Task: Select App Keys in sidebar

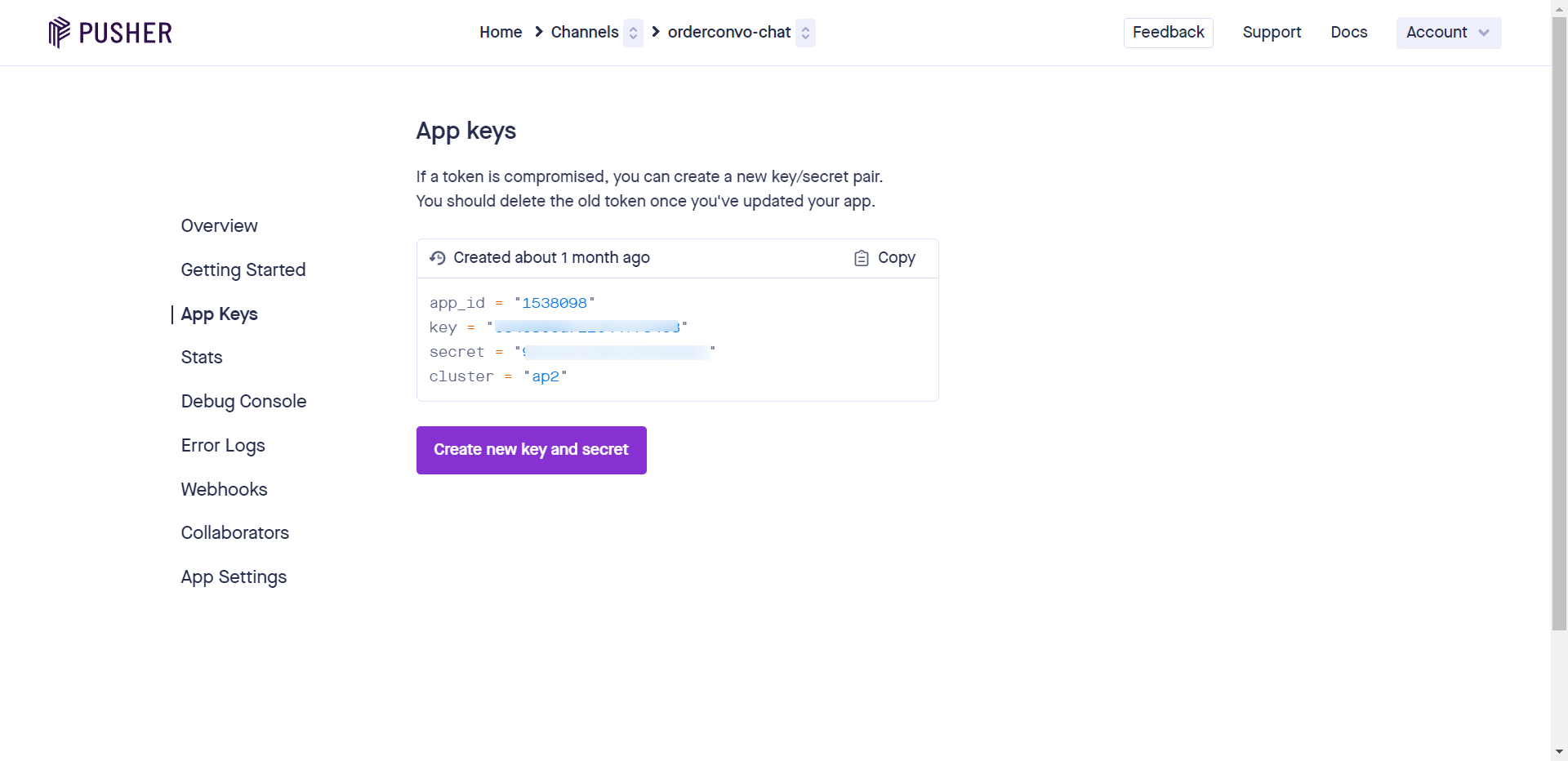Action: click(219, 314)
